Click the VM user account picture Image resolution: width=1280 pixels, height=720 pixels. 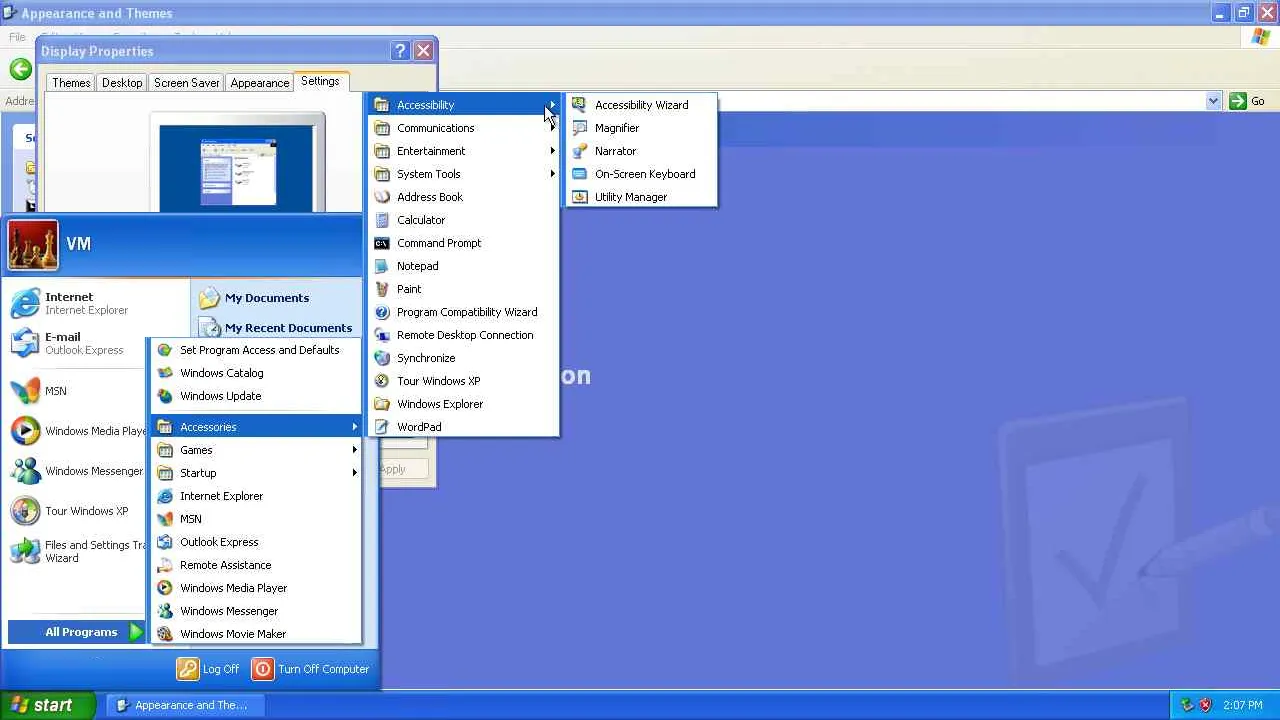click(33, 245)
